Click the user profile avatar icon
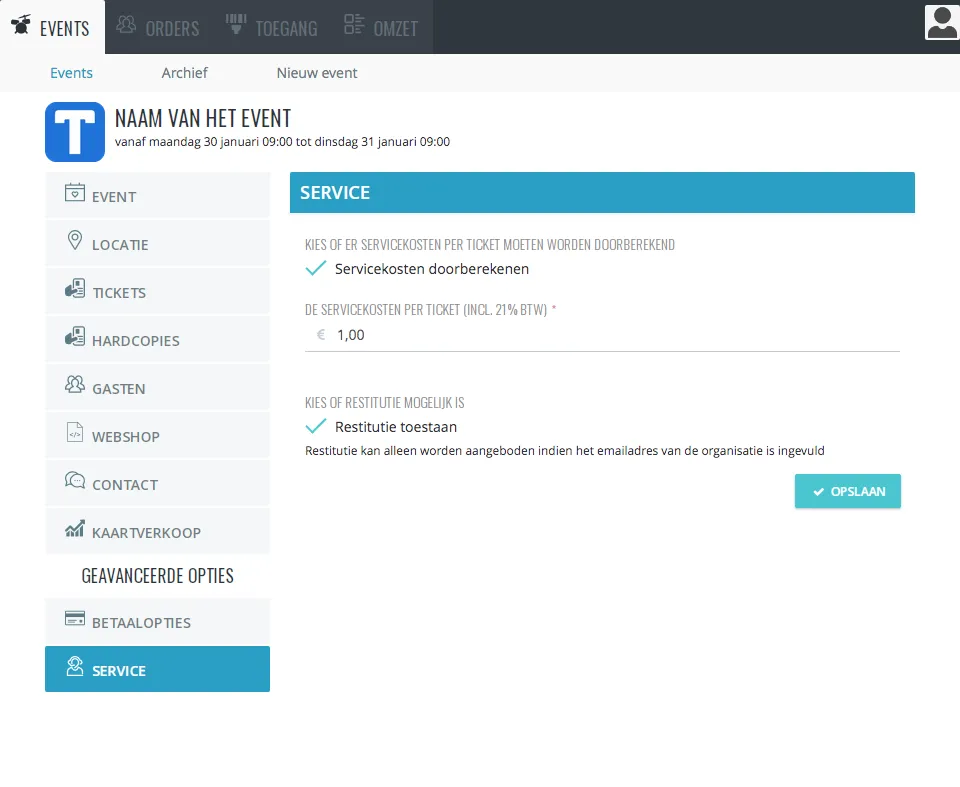Screen dimensions: 960x787 (x=941, y=22)
